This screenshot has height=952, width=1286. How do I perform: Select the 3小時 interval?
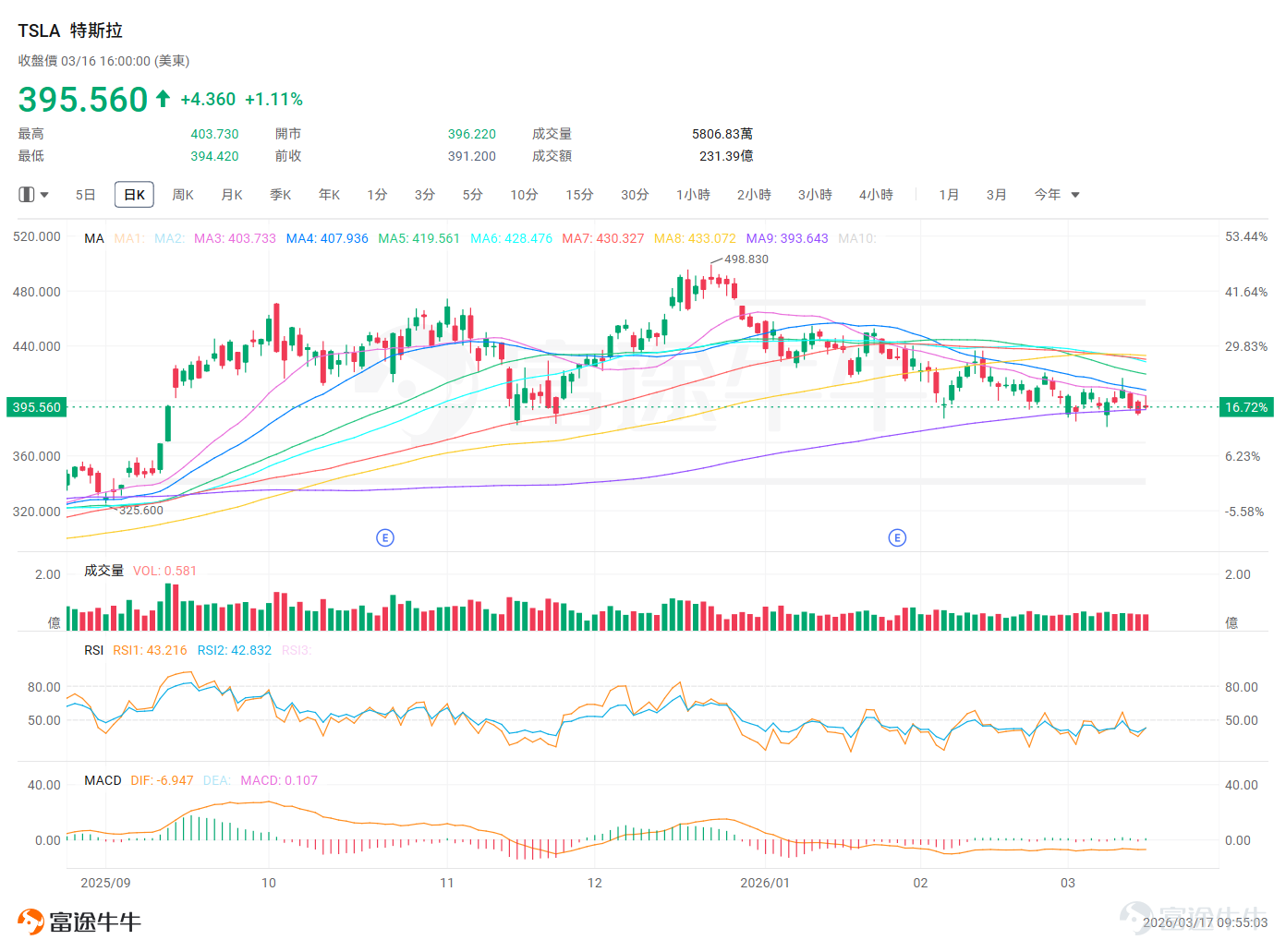point(815,195)
